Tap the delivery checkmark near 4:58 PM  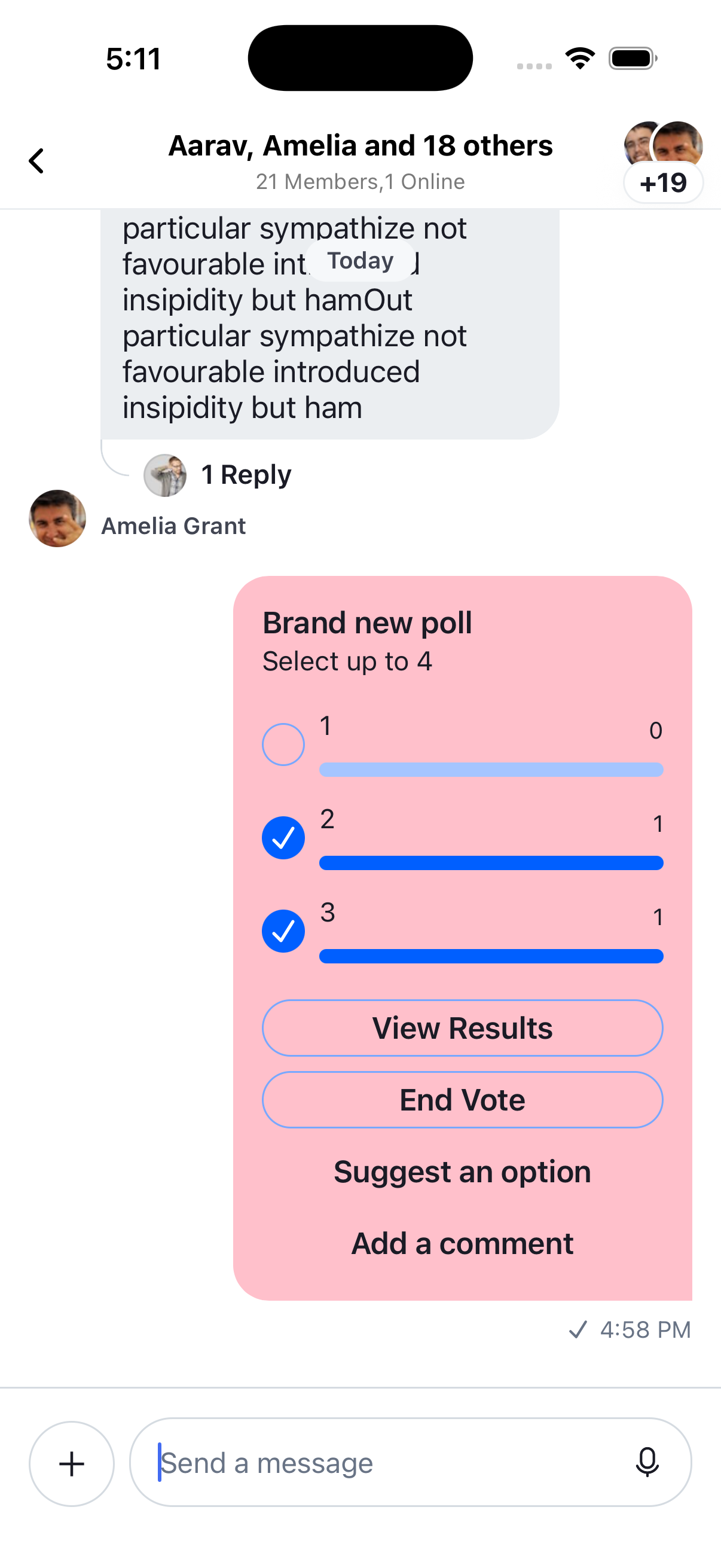(x=578, y=1329)
